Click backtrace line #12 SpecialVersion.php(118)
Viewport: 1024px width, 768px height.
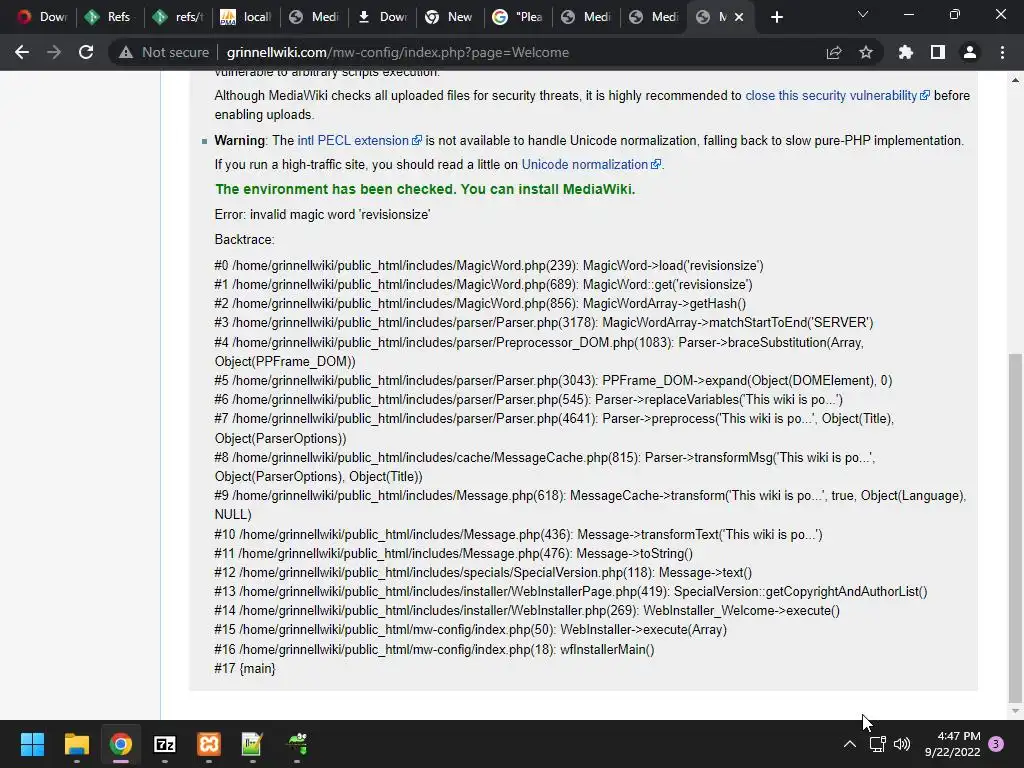coord(483,573)
